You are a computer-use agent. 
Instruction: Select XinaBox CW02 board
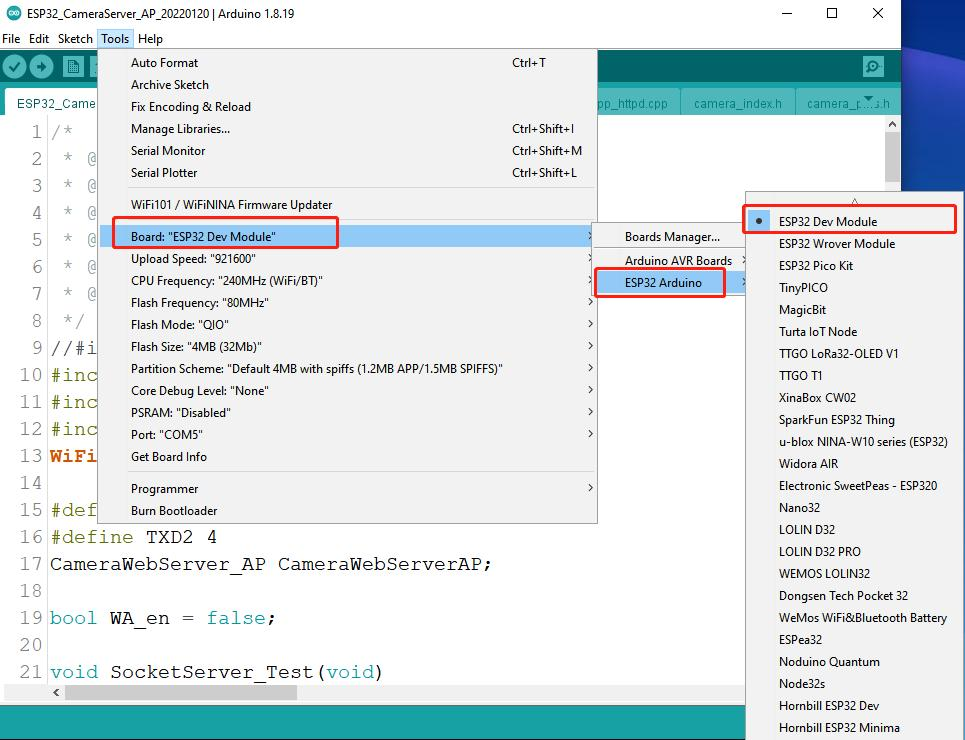coord(855,398)
